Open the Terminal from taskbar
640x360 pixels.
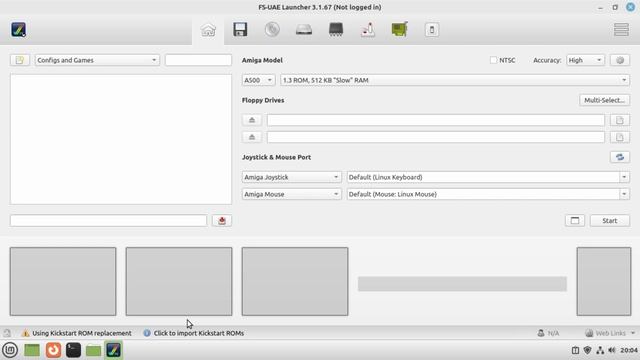[73, 350]
